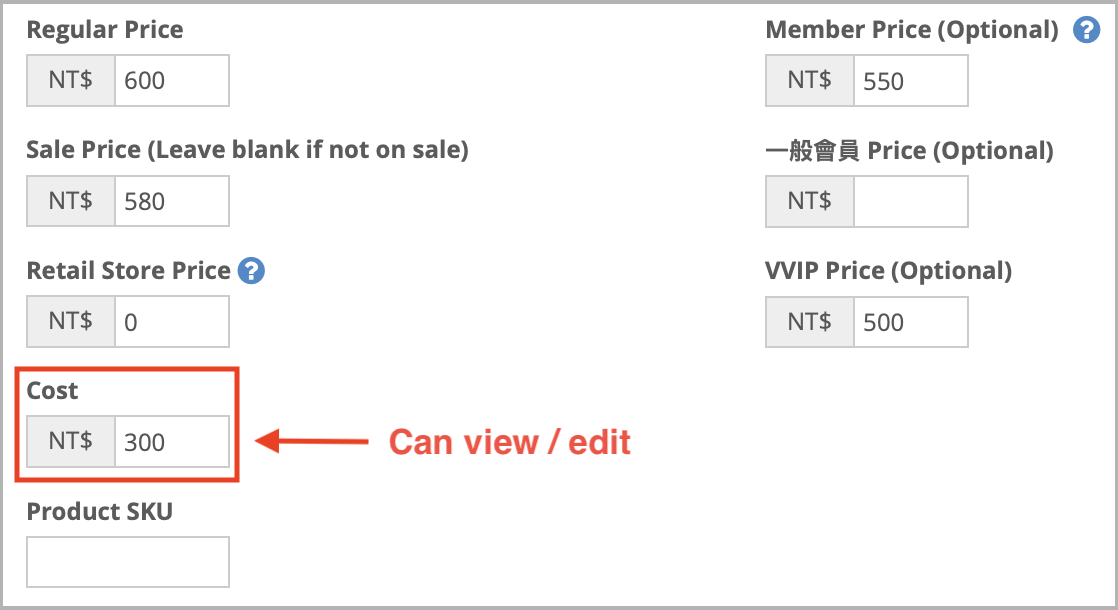The image size is (1118, 610).
Task: Select the Cost field showing 300
Action: (172, 442)
